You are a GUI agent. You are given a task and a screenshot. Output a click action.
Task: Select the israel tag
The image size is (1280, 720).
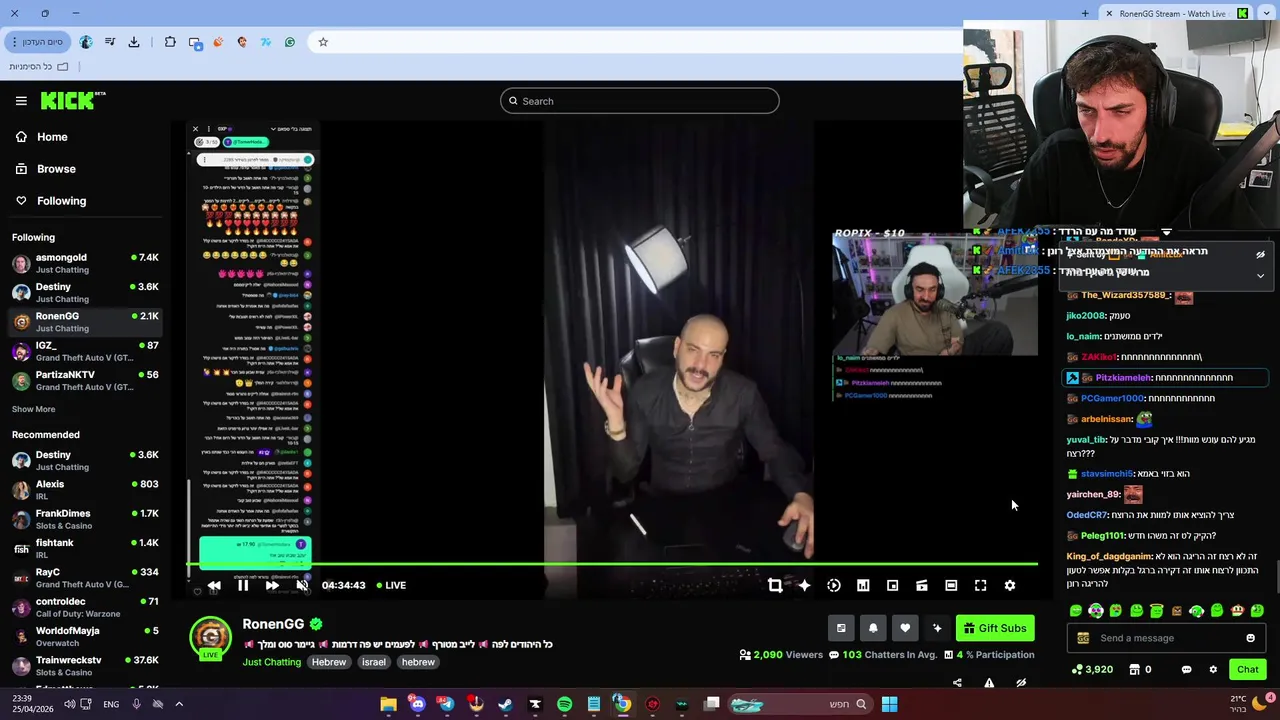tap(374, 662)
